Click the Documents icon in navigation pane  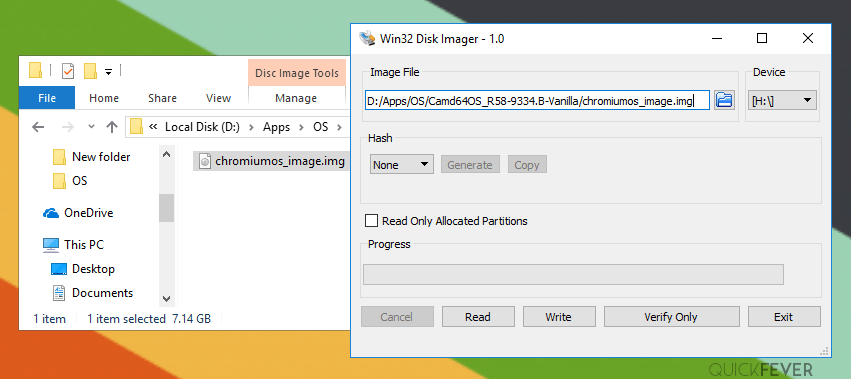pyautogui.click(x=59, y=293)
